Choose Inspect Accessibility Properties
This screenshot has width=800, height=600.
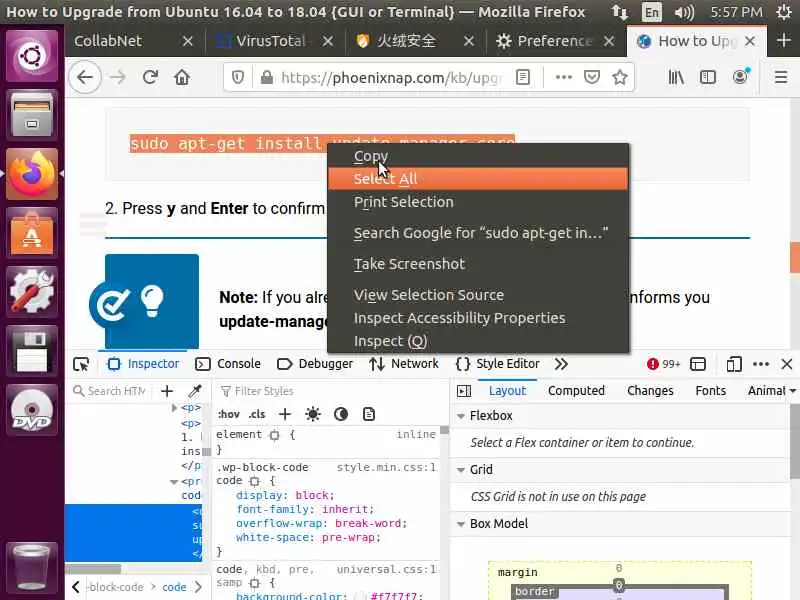point(478,318)
